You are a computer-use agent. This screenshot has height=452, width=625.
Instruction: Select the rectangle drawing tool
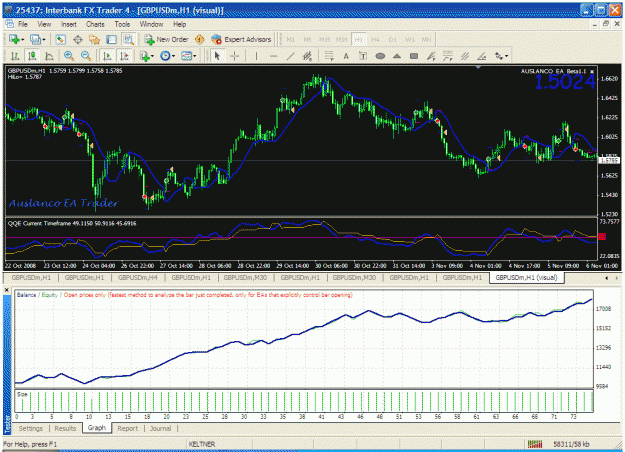coord(414,56)
